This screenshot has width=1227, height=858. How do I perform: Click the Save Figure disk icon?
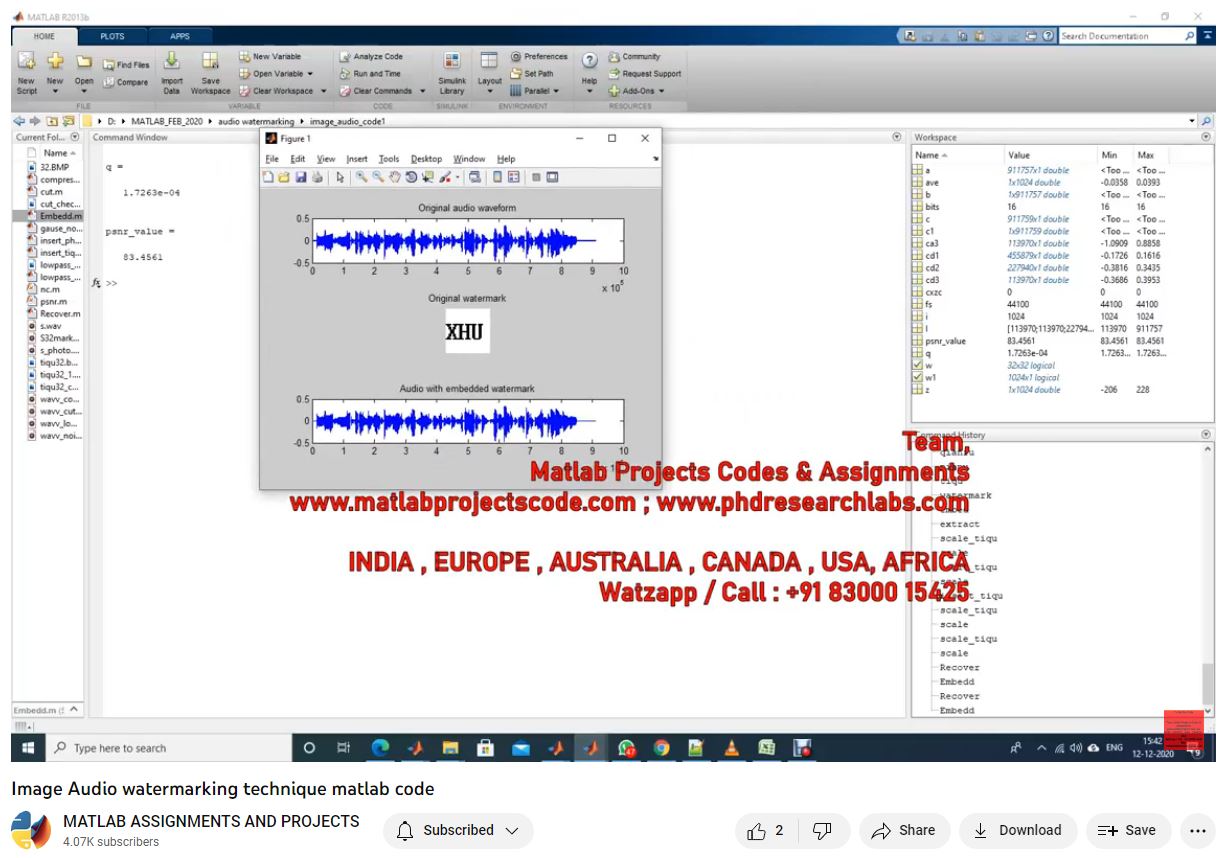300,177
